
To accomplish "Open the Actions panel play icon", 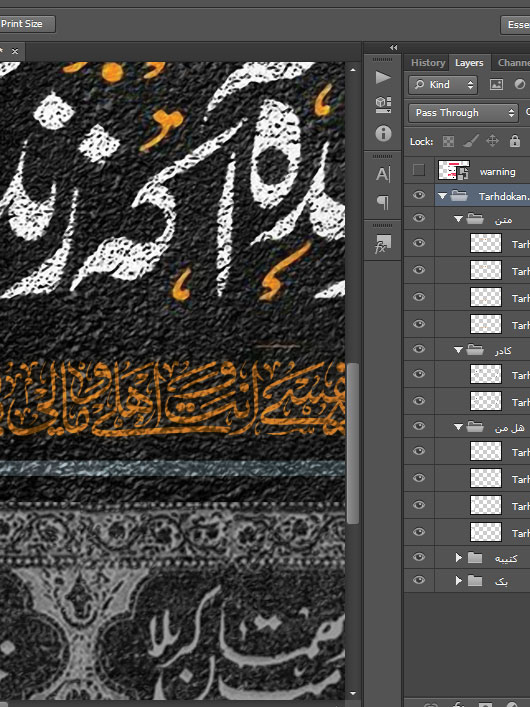I will pos(383,77).
